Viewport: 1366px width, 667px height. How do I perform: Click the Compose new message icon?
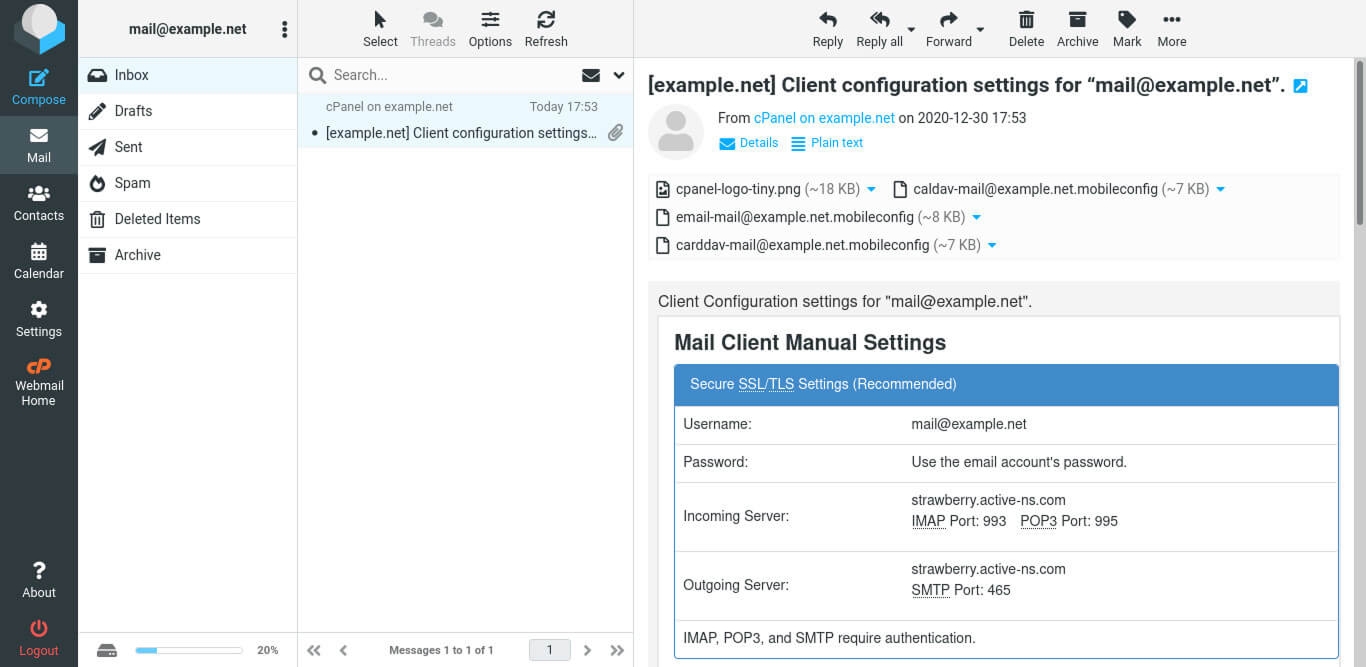tap(39, 78)
